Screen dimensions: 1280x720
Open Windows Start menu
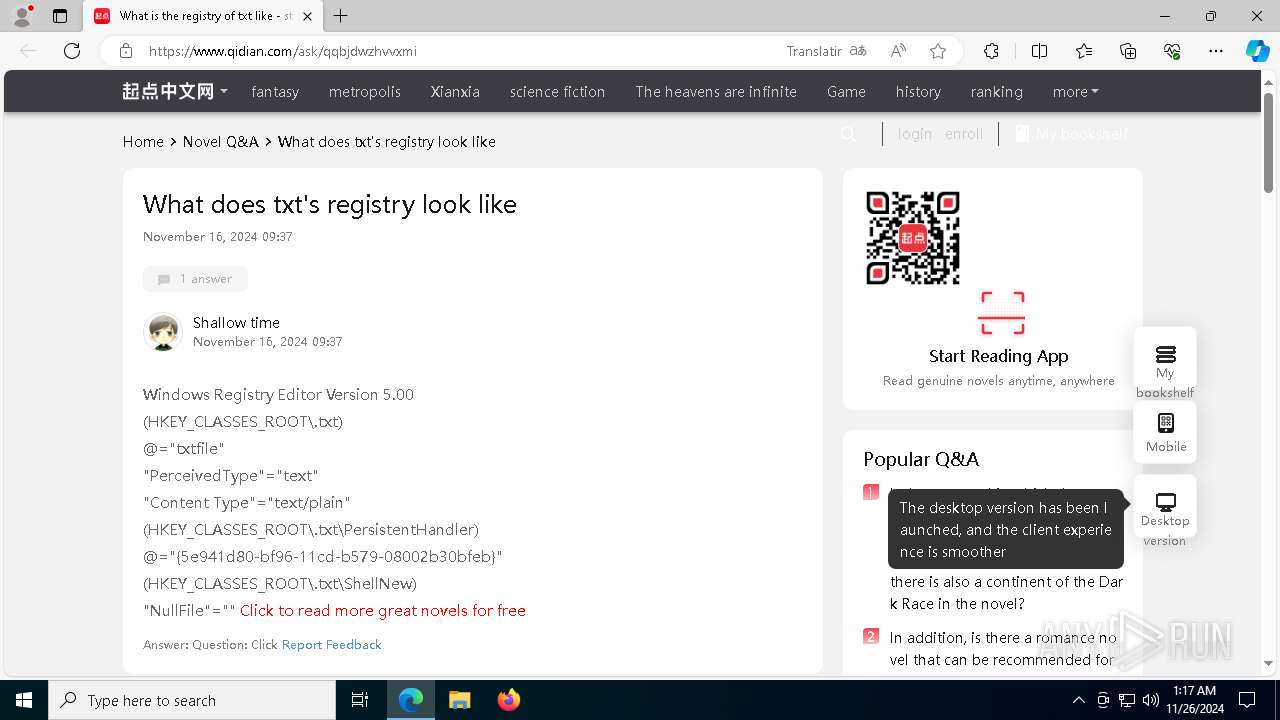(24, 700)
